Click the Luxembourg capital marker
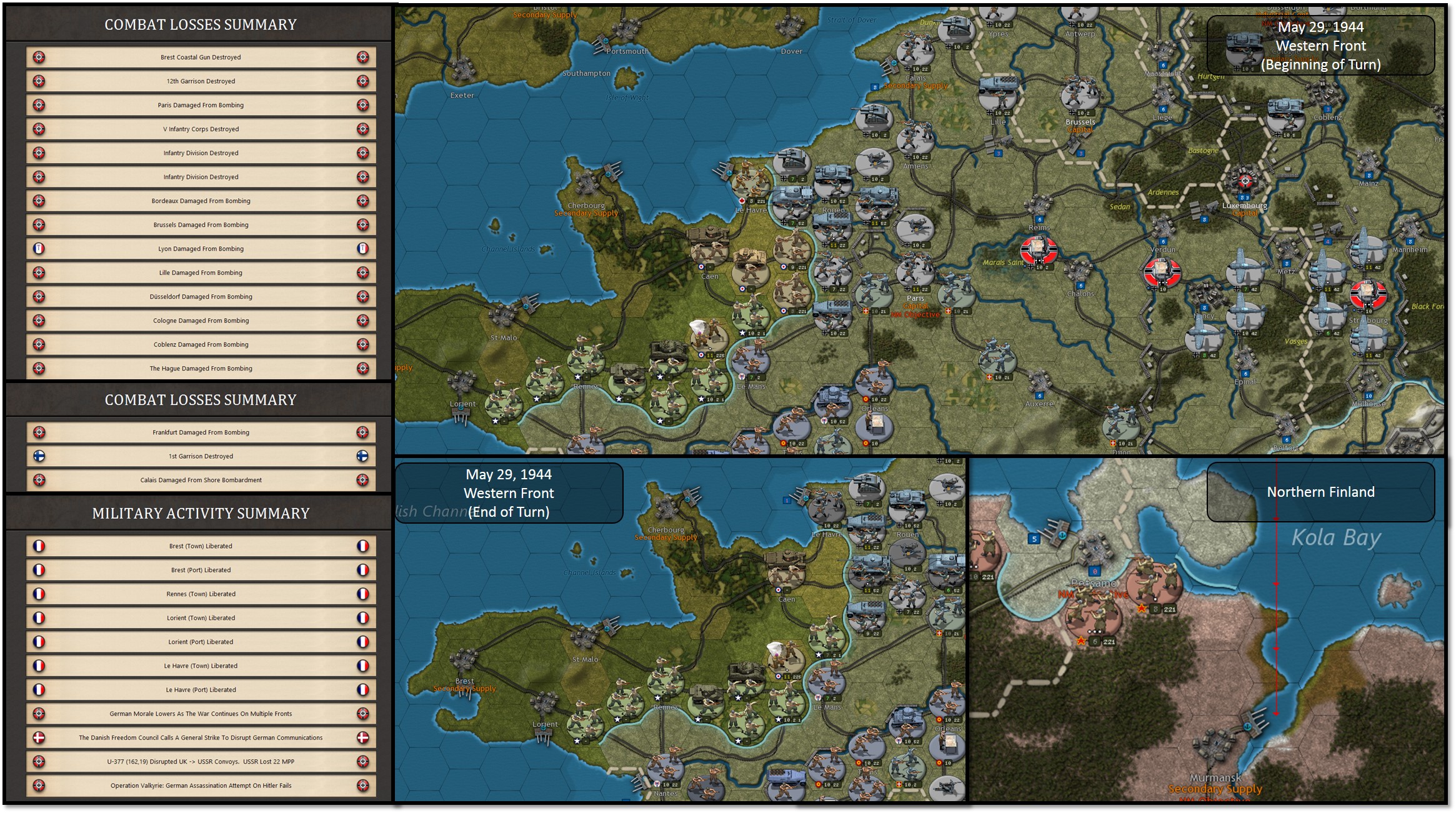Viewport: 1456px width, 813px height. pyautogui.click(x=1244, y=181)
